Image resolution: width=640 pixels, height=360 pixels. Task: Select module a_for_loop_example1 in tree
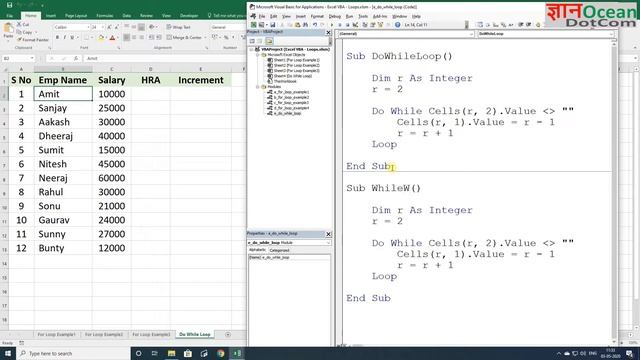pos(289,92)
